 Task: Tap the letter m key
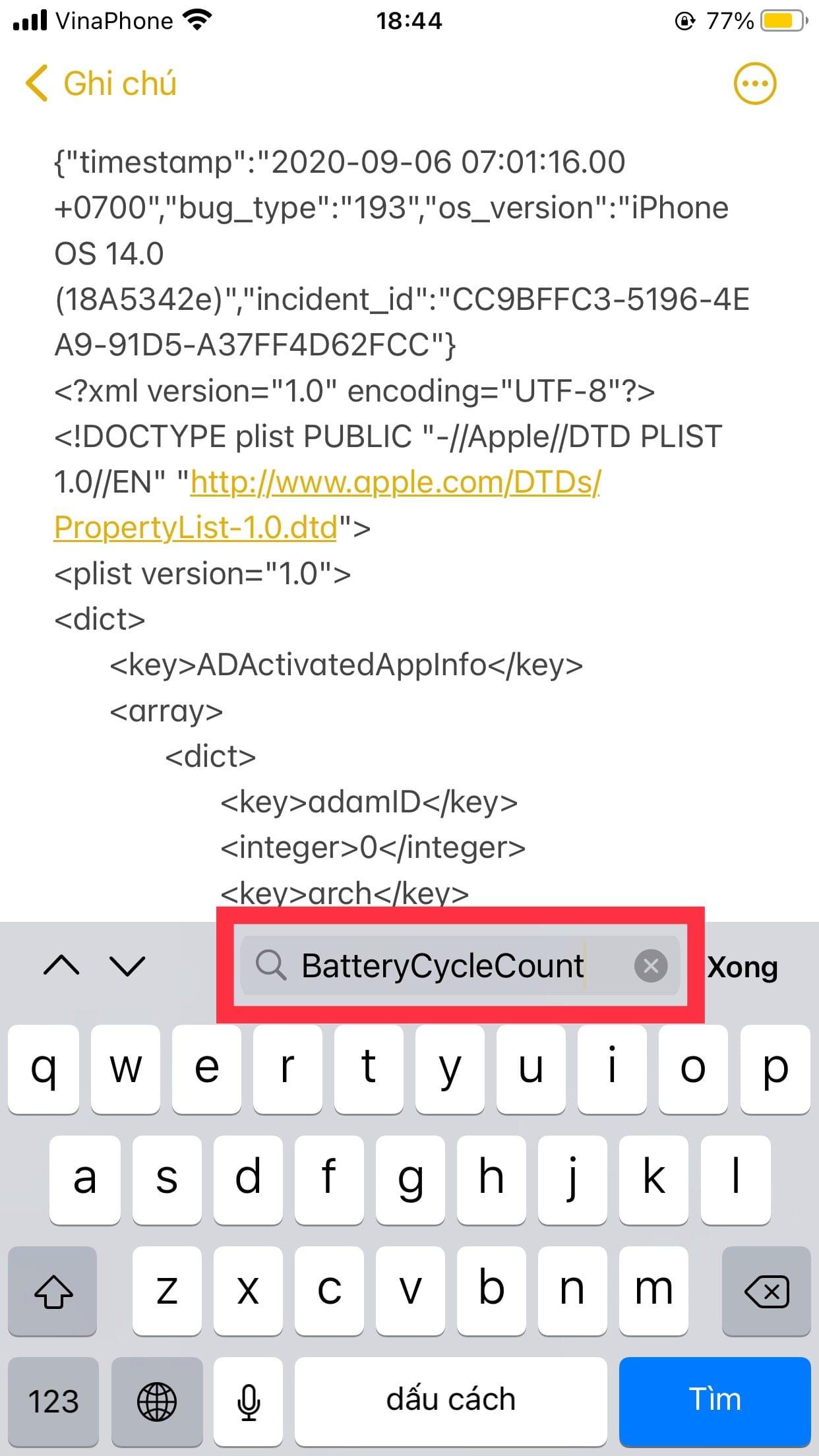[653, 1290]
